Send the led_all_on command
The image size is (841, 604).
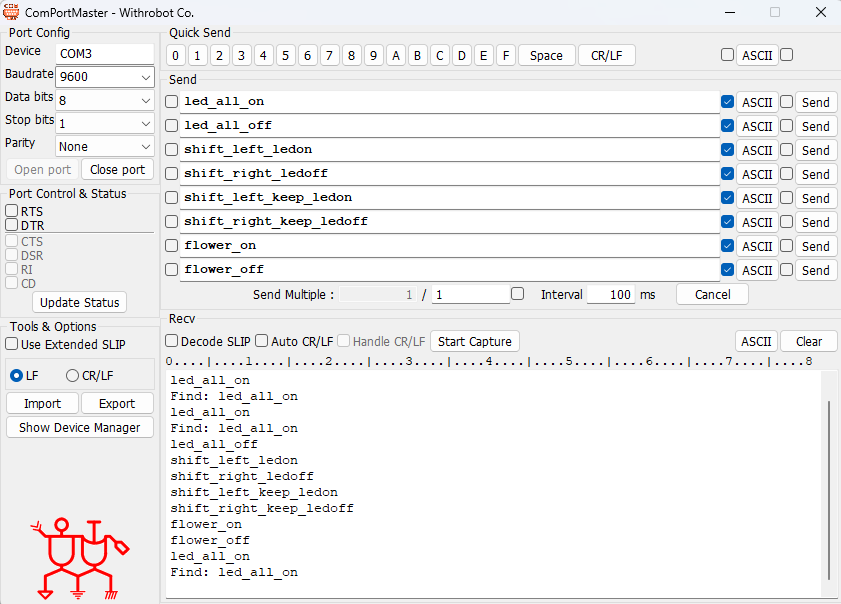(816, 102)
